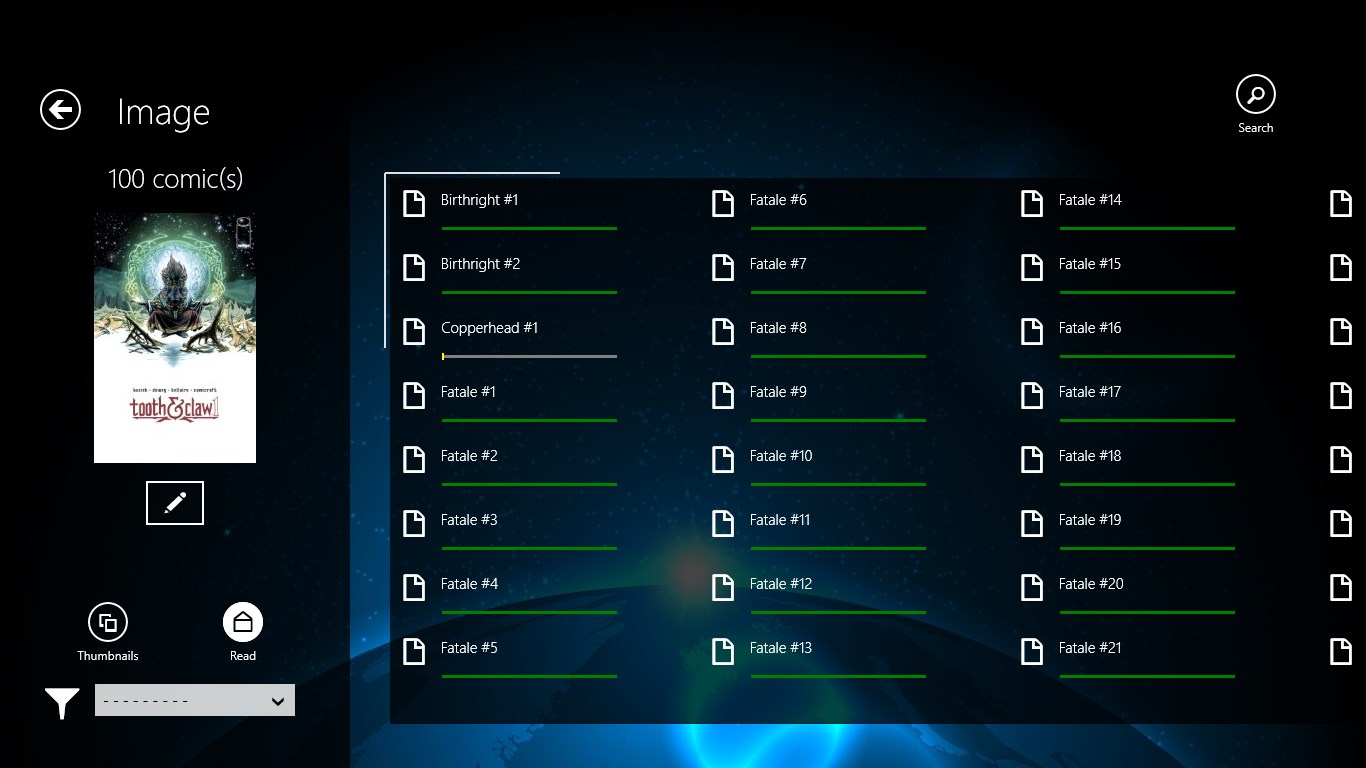The width and height of the screenshot is (1366, 768).
Task: Click the back arrow next to Image
Action: point(59,110)
